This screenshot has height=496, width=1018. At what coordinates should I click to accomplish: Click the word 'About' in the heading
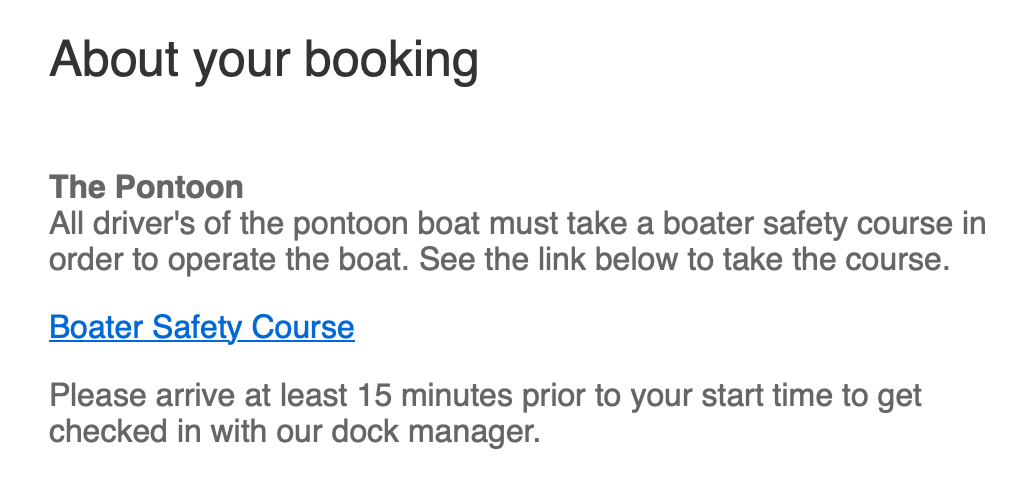click(114, 59)
